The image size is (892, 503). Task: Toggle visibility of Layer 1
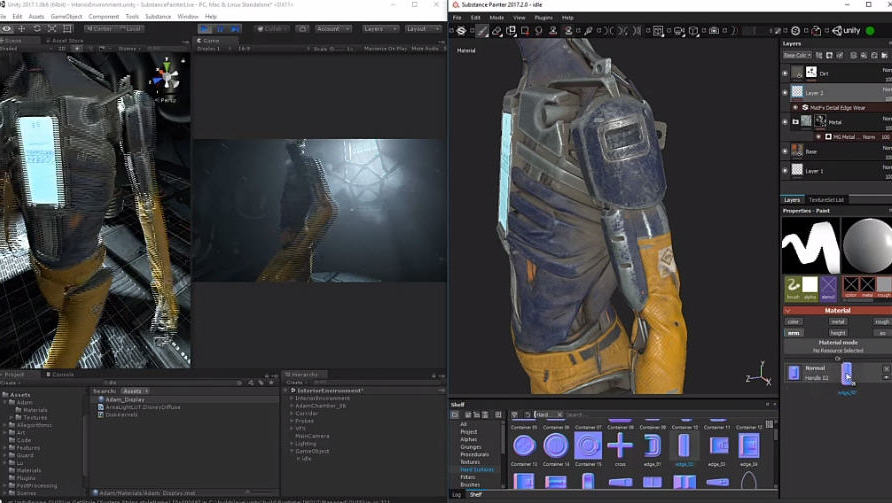[x=786, y=170]
